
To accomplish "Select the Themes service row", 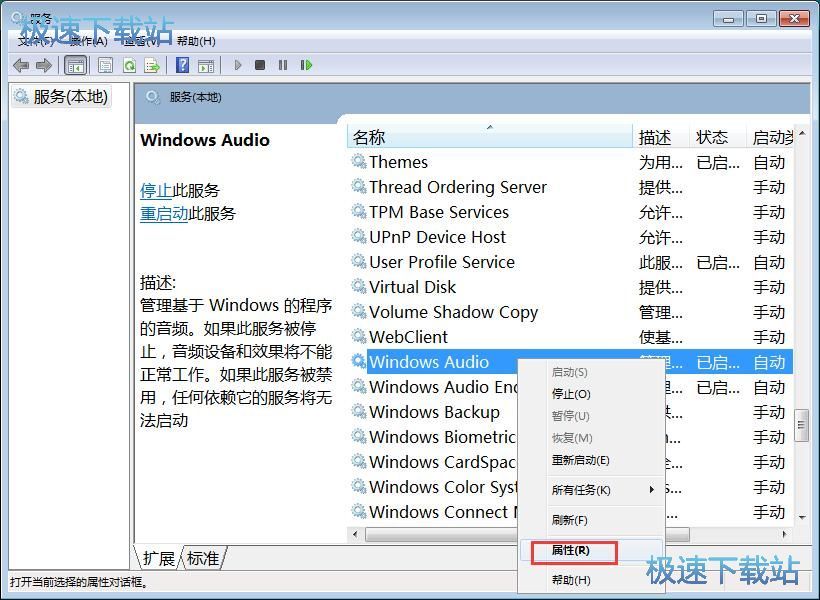I will coord(570,162).
